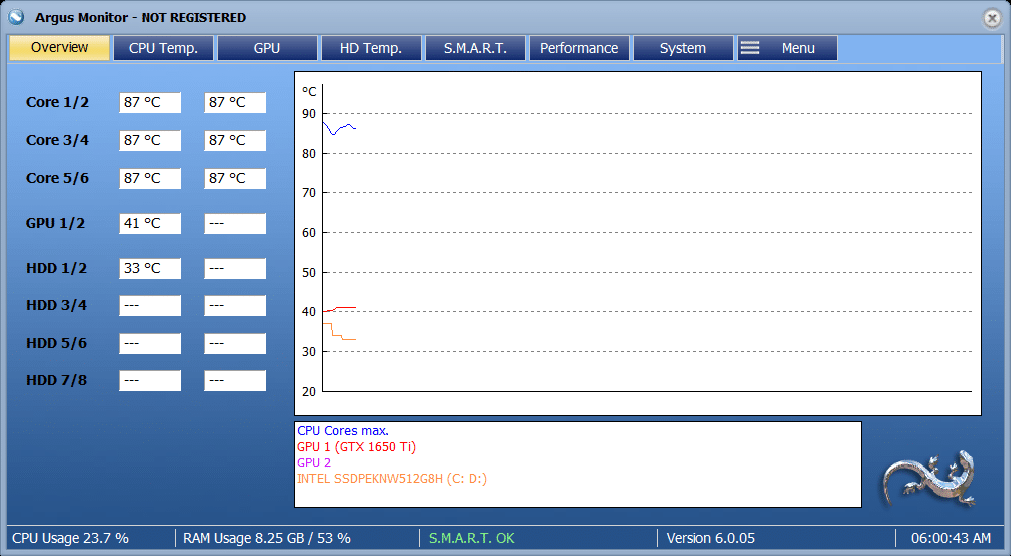Click the HDD 5/6 label
1011x556 pixels.
pos(56,343)
